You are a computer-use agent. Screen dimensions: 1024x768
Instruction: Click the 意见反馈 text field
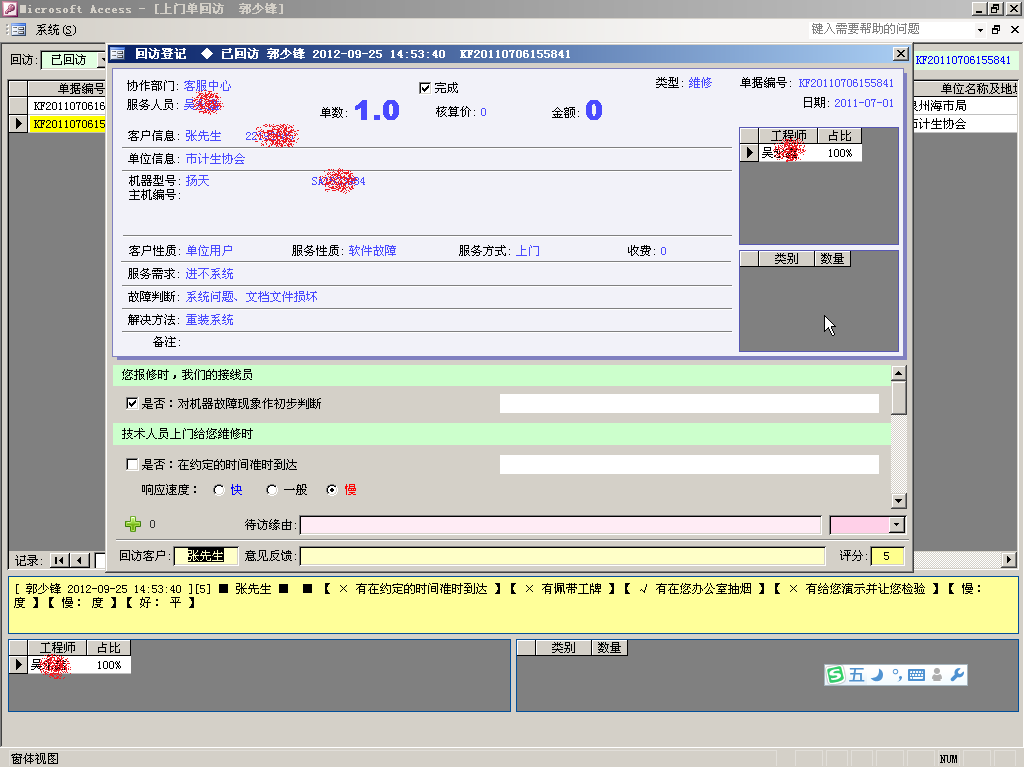562,556
